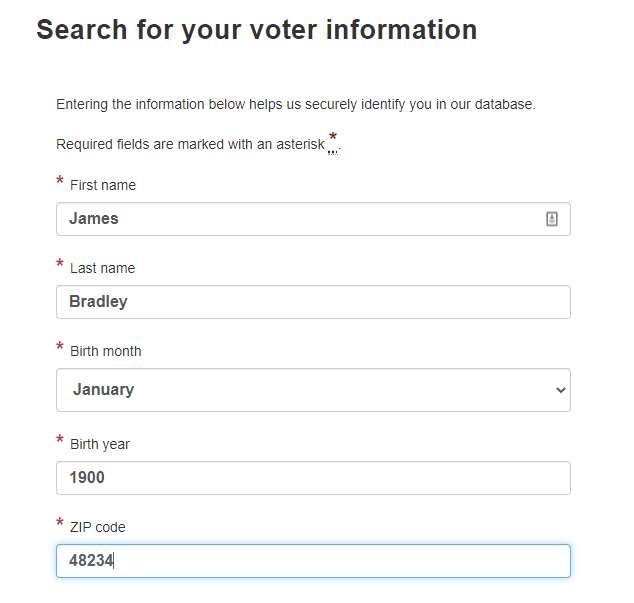634x603 pixels.
Task: Click the ZIP code label text
Action: [98, 527]
